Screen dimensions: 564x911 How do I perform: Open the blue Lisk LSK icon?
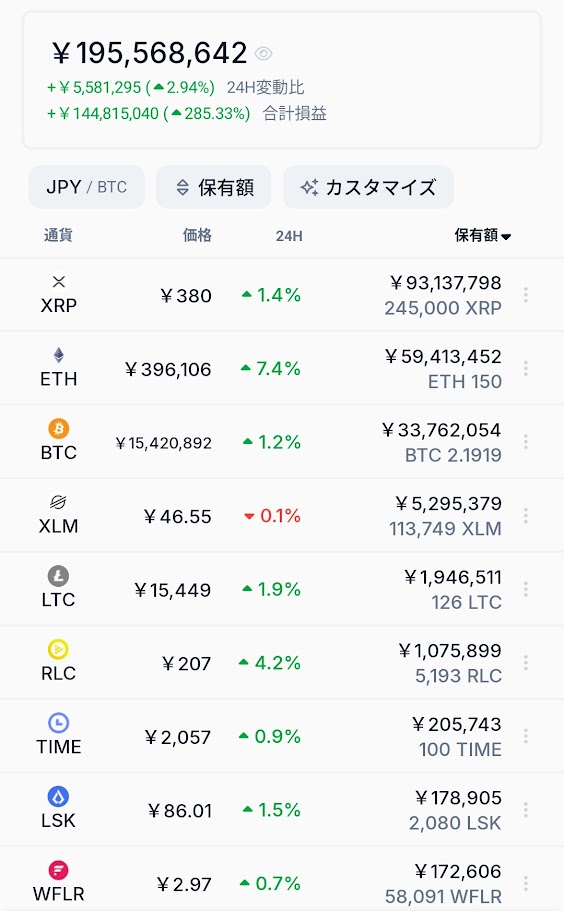click(x=59, y=797)
